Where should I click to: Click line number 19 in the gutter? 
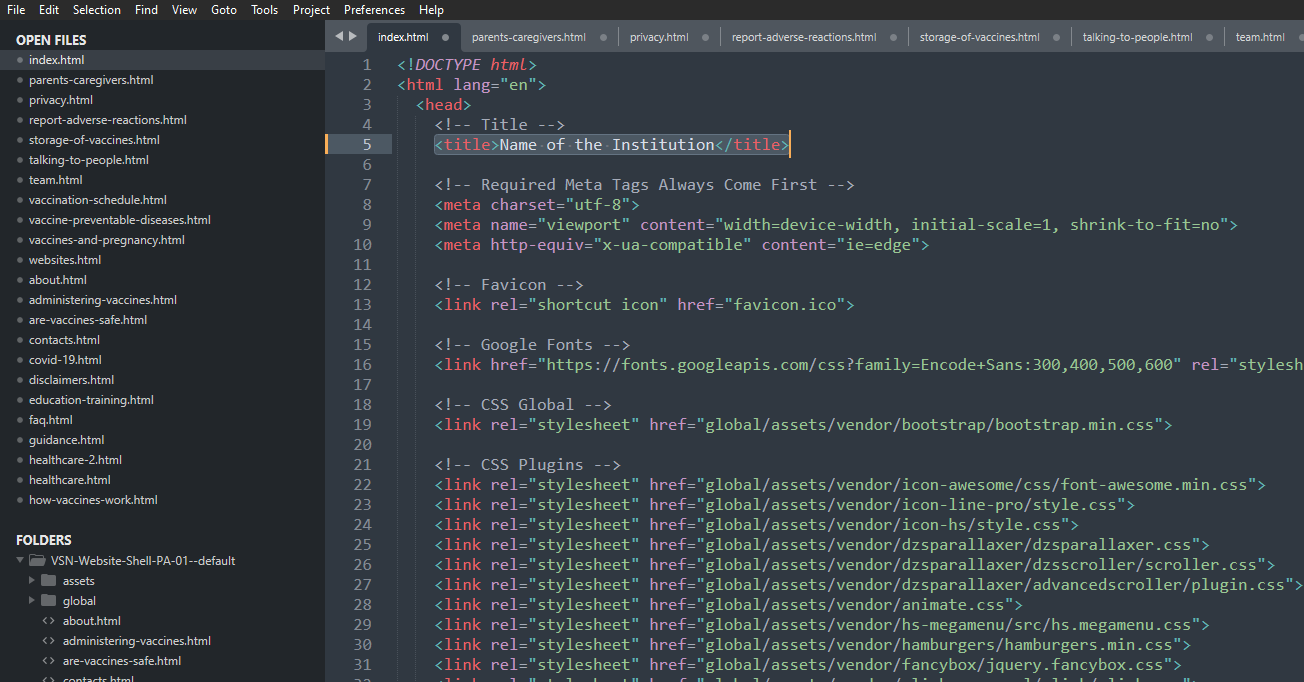(x=362, y=425)
